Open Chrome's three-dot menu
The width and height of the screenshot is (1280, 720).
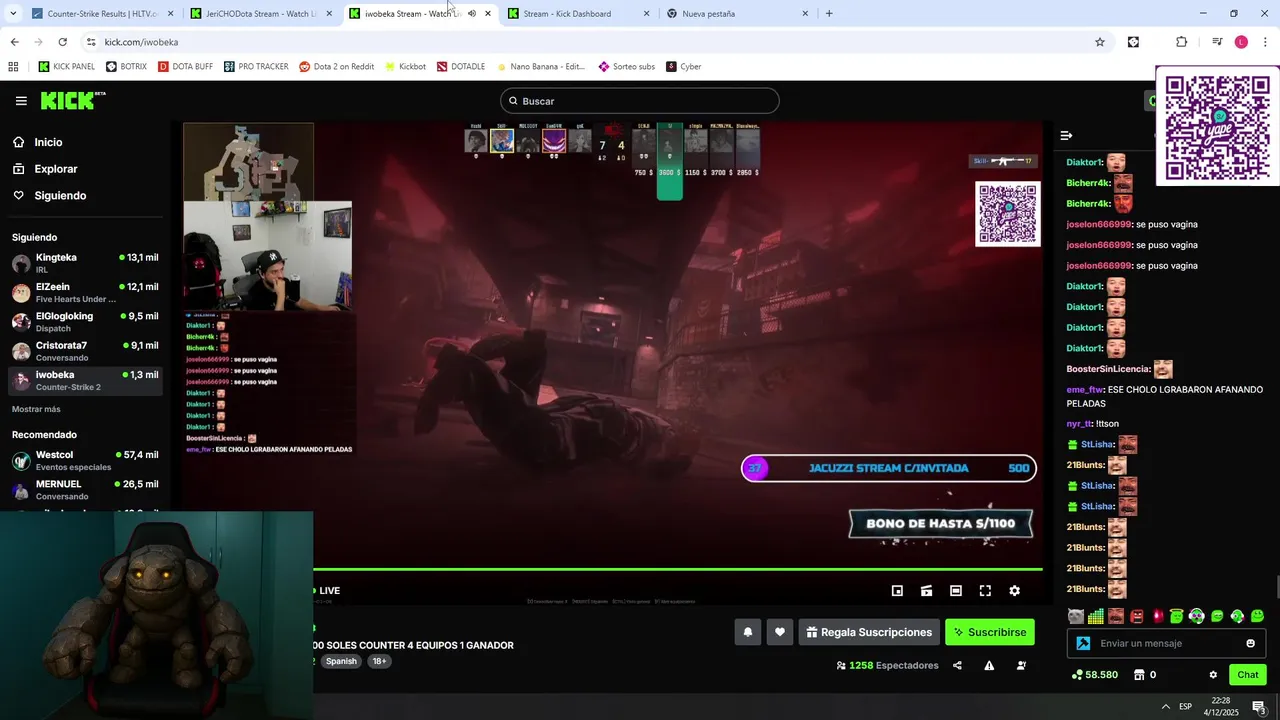coord(1265,42)
